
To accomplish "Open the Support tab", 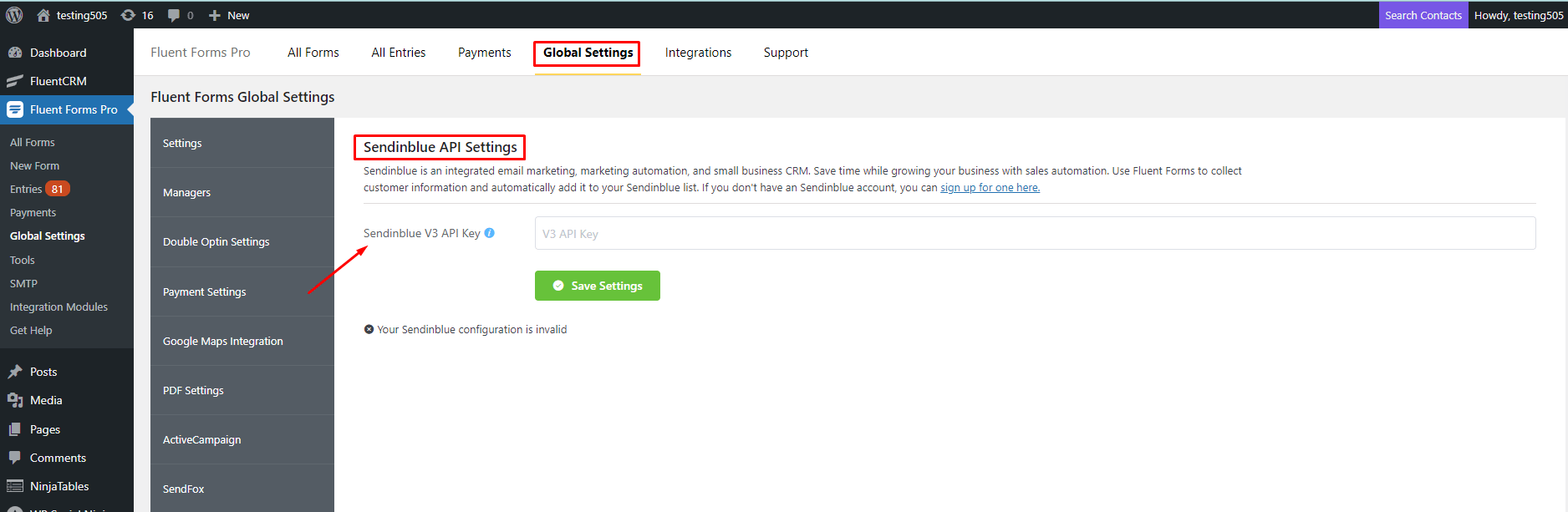I will tap(786, 53).
